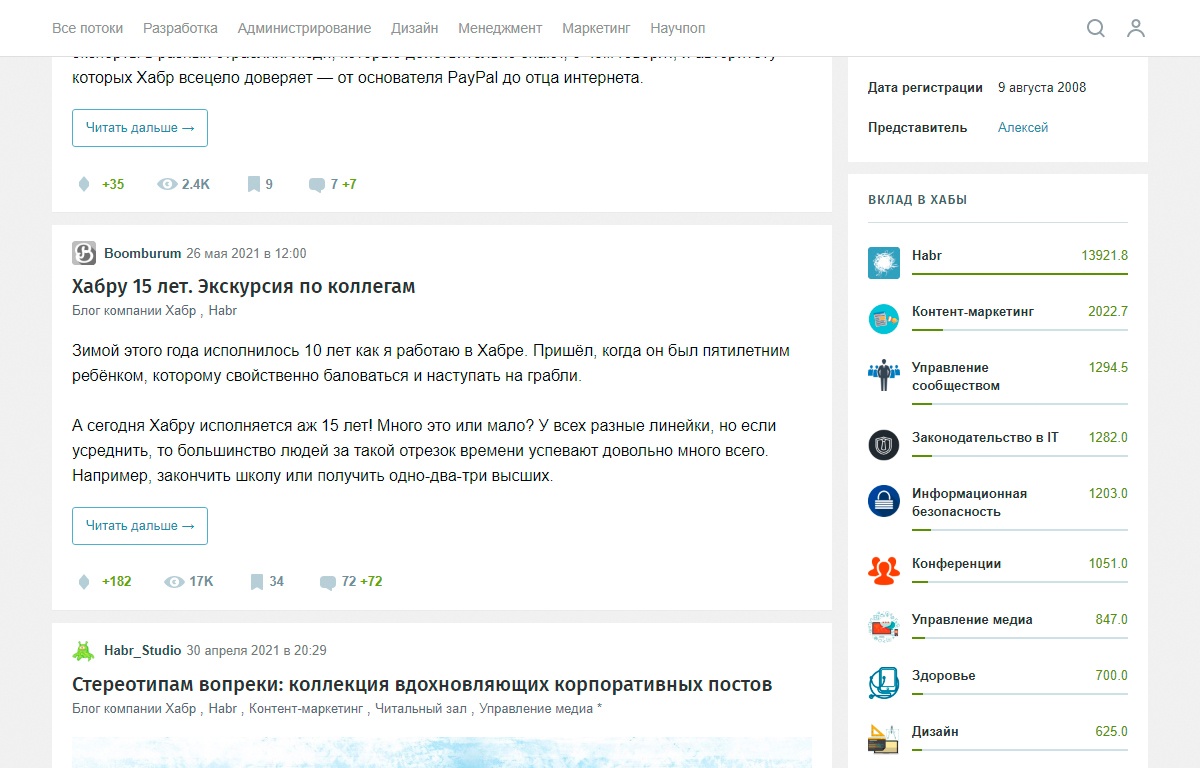Open representative Алексей's profile
This screenshot has width=1200, height=768.
click(1022, 127)
